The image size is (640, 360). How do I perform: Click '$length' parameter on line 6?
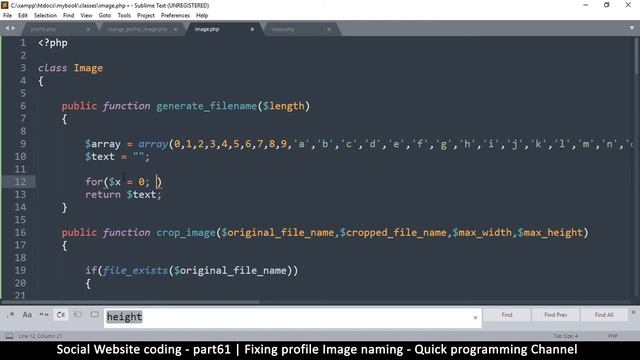point(284,106)
